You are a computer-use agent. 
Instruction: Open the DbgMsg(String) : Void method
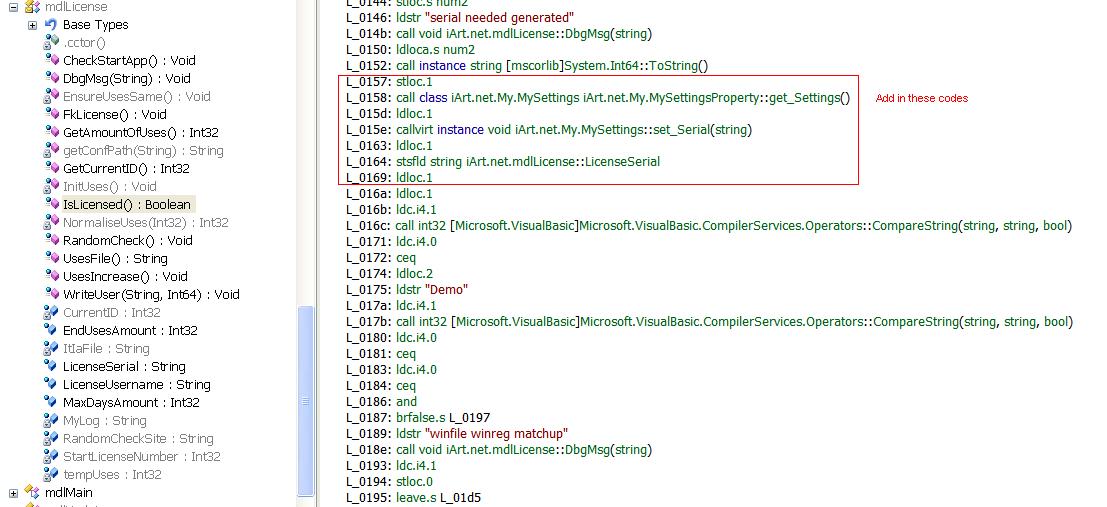(x=127, y=78)
